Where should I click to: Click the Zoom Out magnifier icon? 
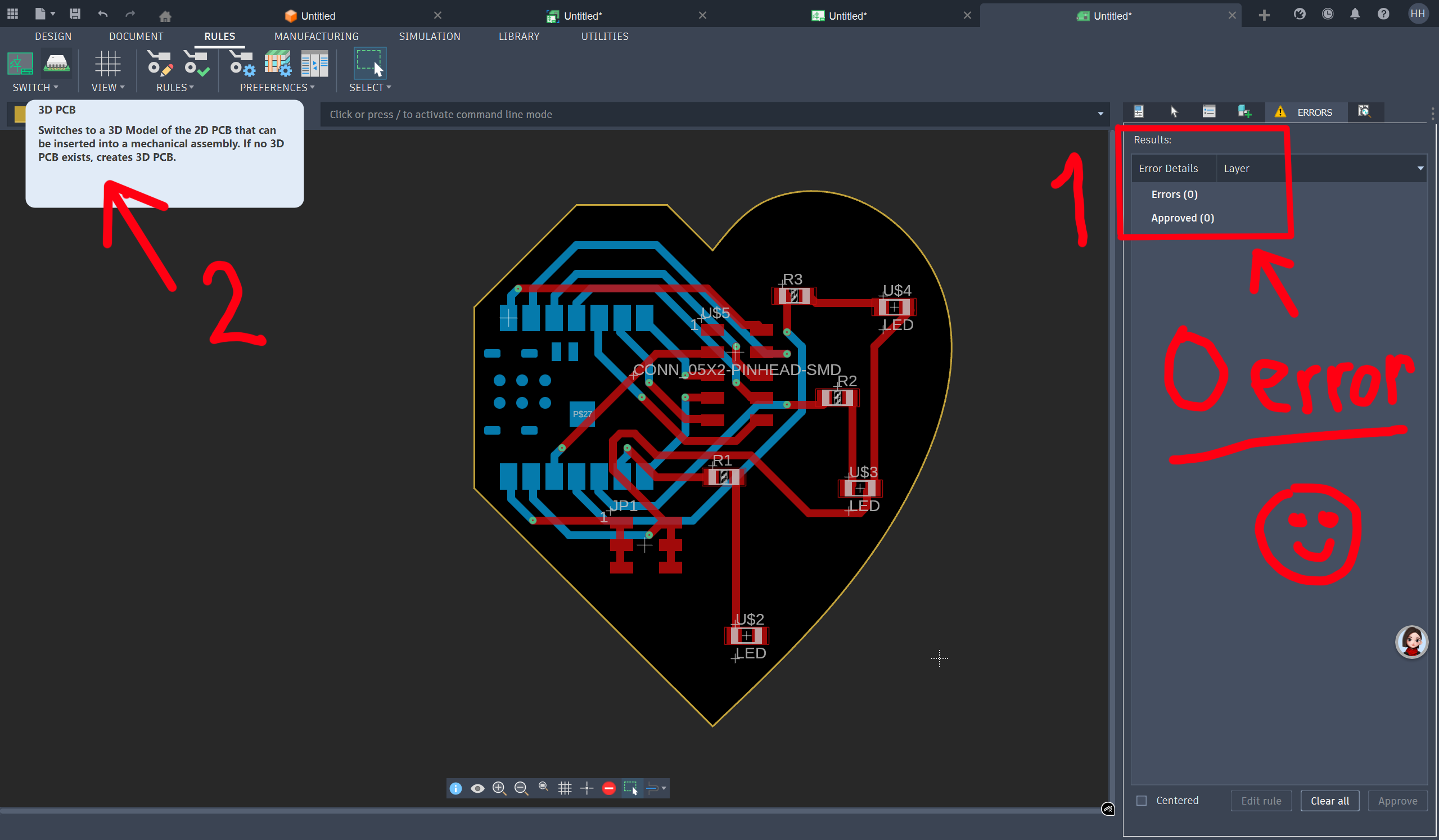[x=521, y=788]
